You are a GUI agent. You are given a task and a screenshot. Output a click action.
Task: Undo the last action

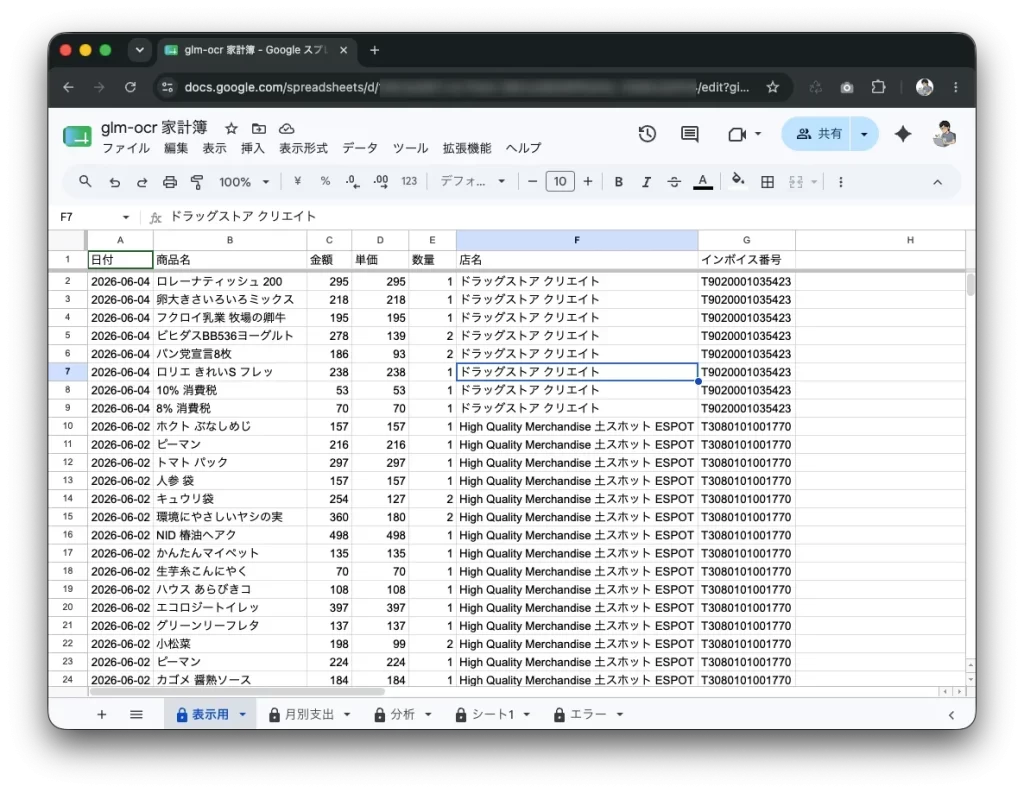[114, 182]
